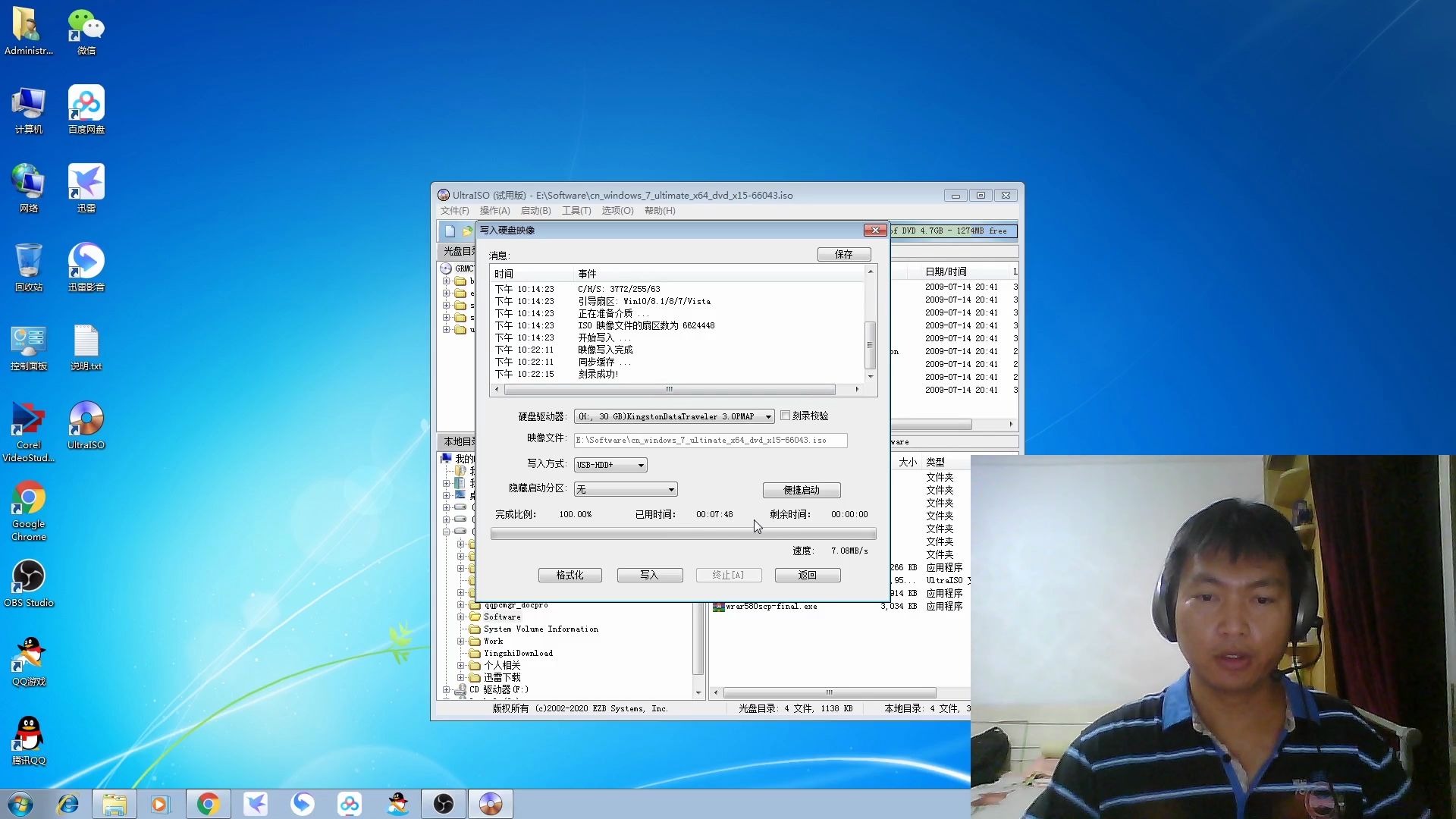Image resolution: width=1456 pixels, height=819 pixels.
Task: Open Chrome from the taskbar
Action: [208, 804]
